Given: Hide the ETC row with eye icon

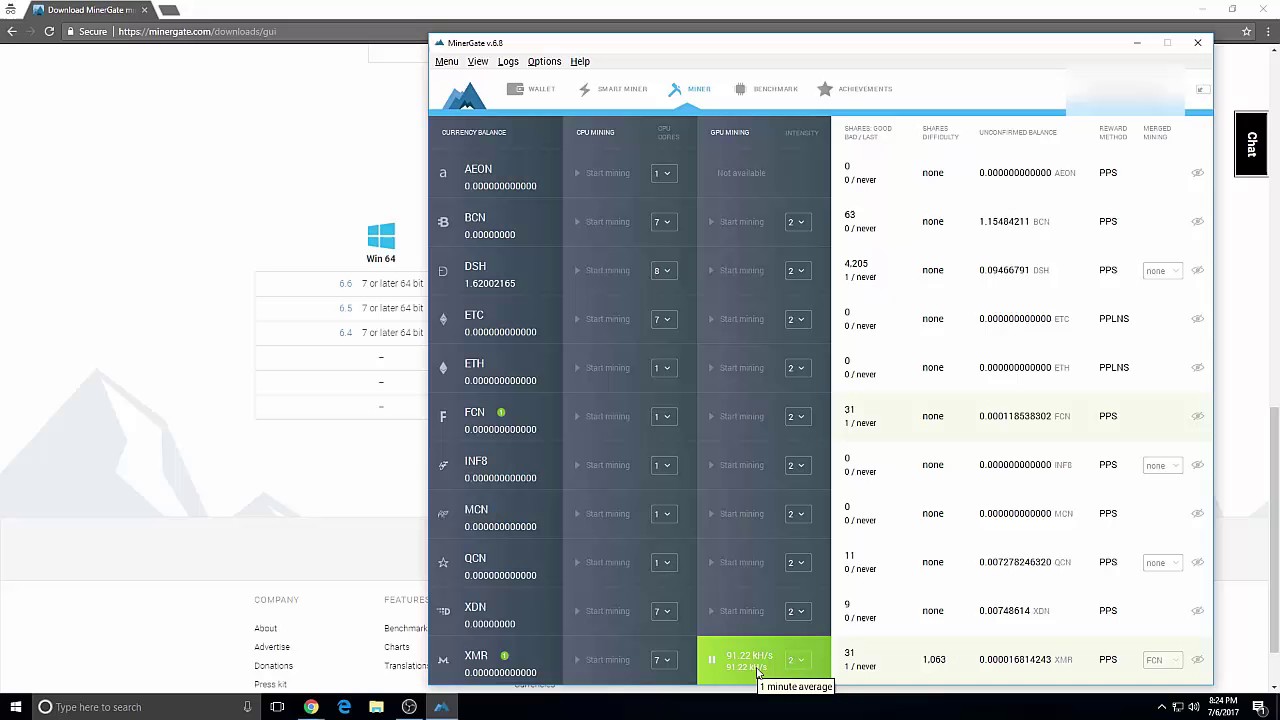Looking at the screenshot, I should 1197,319.
